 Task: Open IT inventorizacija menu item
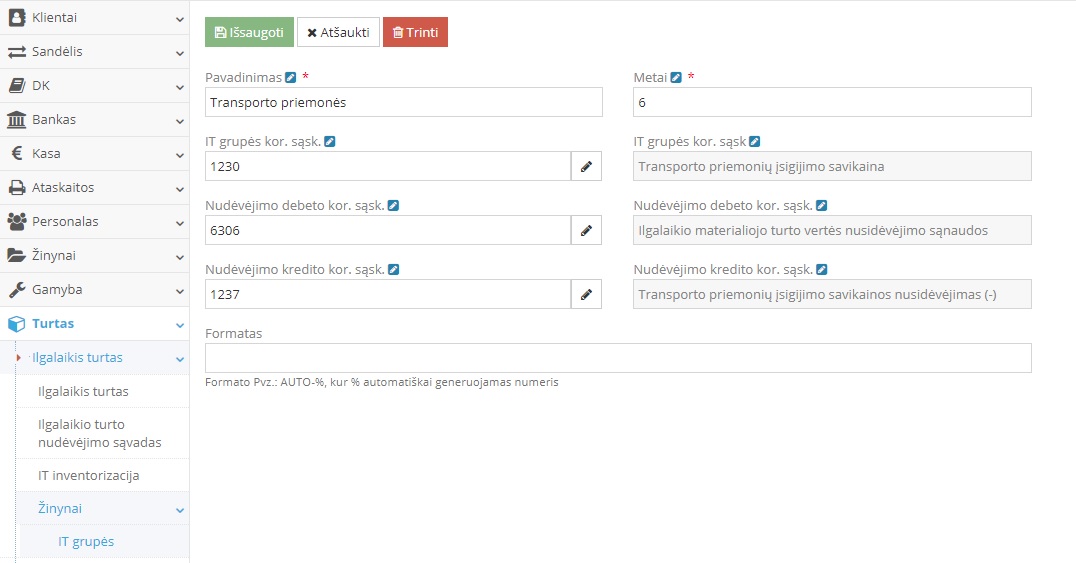(88, 475)
